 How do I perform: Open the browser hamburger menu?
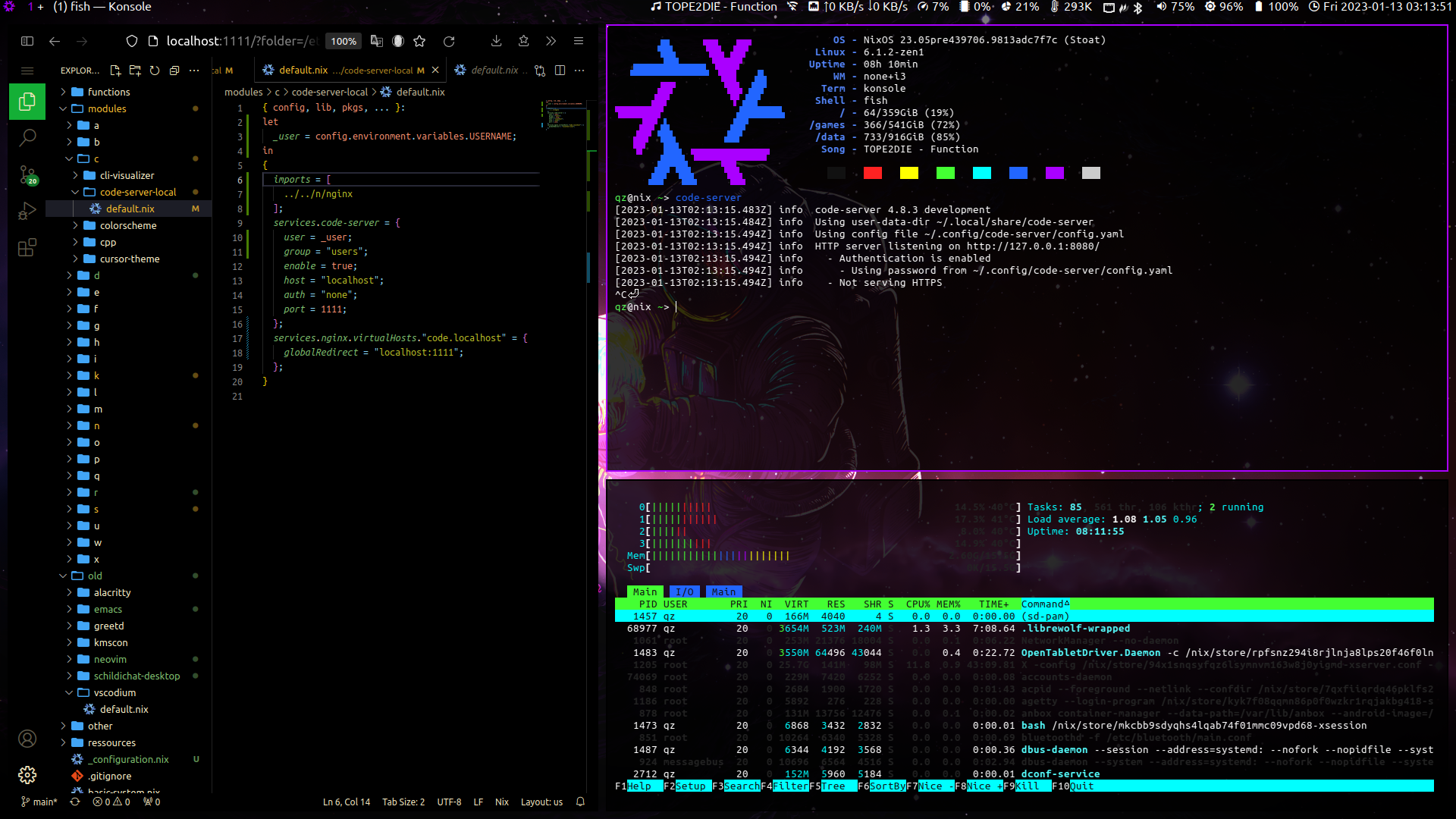tap(579, 41)
